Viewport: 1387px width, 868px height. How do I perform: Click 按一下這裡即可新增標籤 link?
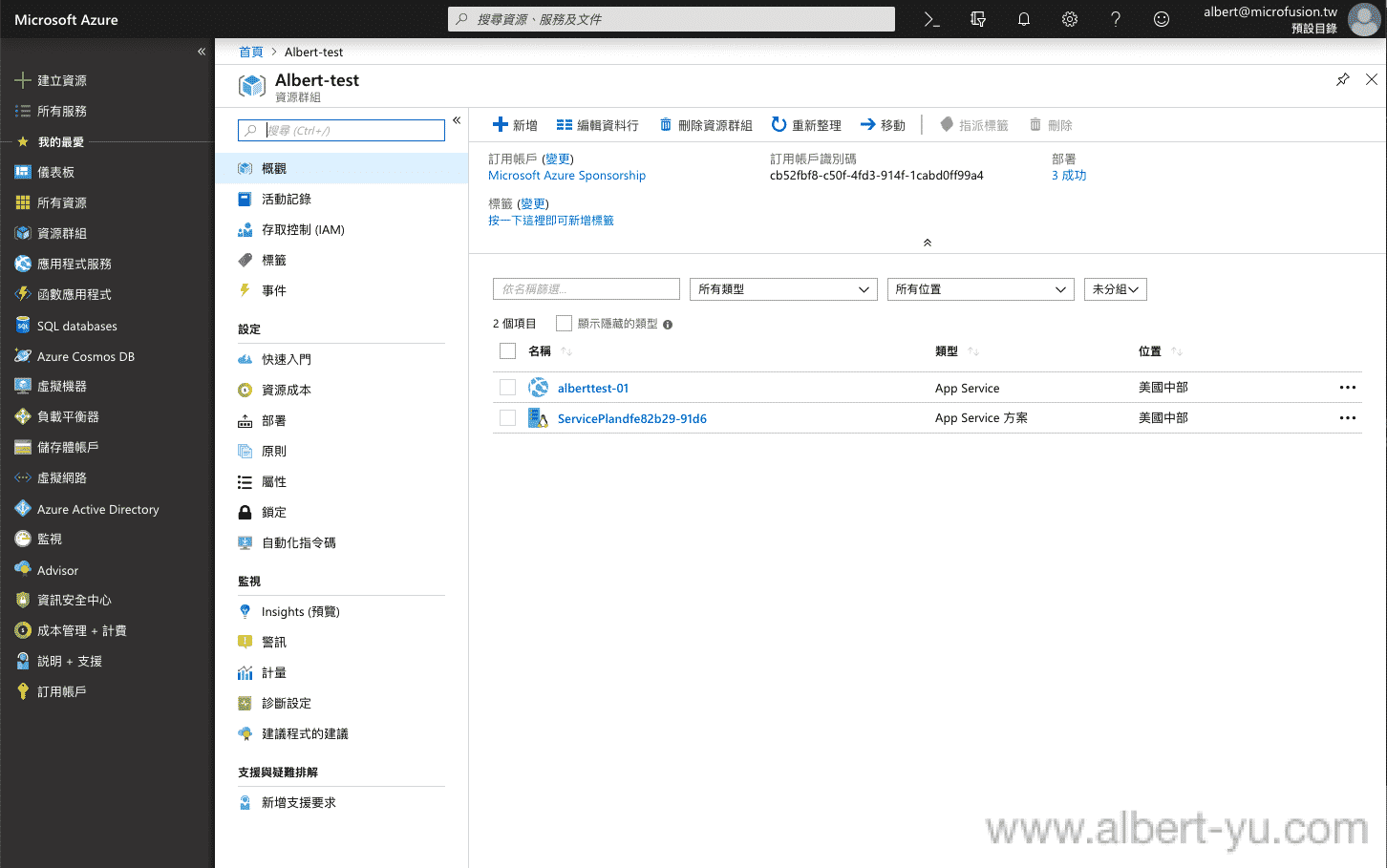click(x=551, y=221)
